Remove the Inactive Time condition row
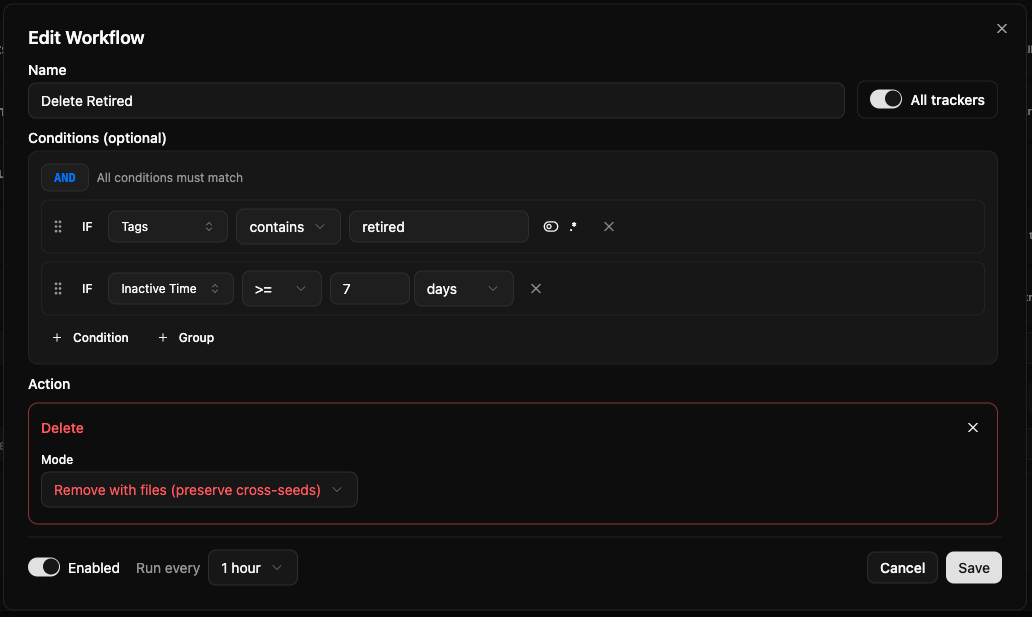This screenshot has height=617, width=1032. [x=536, y=289]
